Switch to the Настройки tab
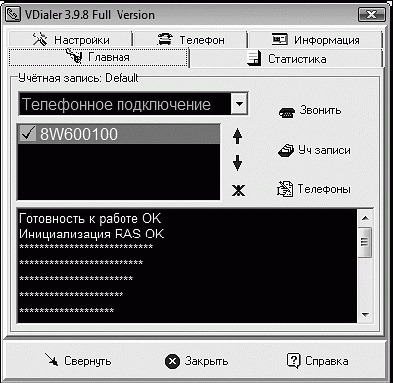393x383 pixels. coord(71,40)
